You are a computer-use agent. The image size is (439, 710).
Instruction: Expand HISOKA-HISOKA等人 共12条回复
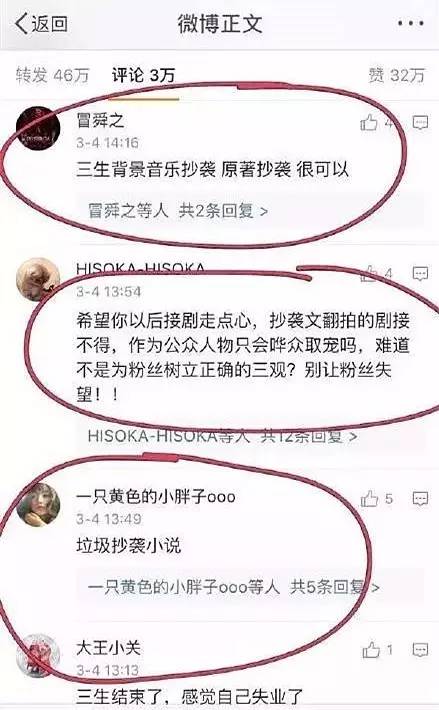pyautogui.click(x=222, y=436)
